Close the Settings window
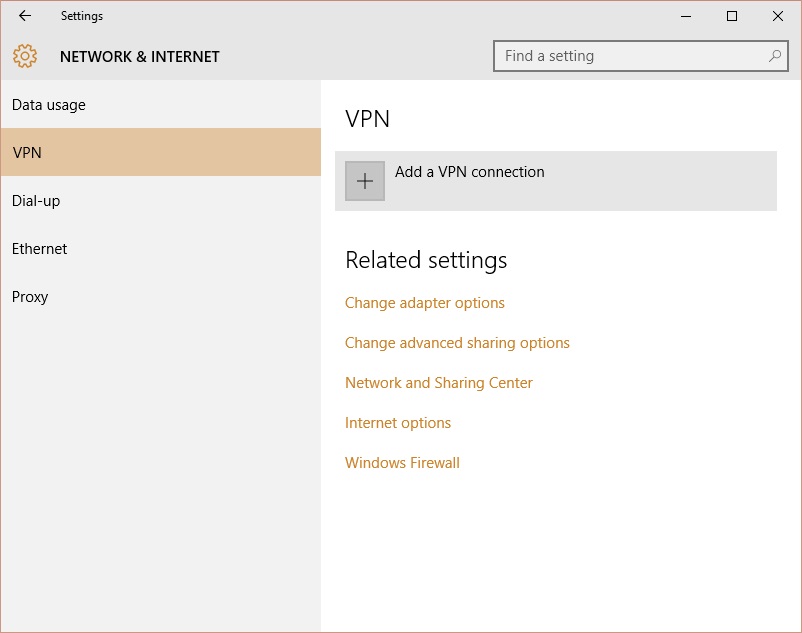The image size is (802, 633). tap(778, 16)
